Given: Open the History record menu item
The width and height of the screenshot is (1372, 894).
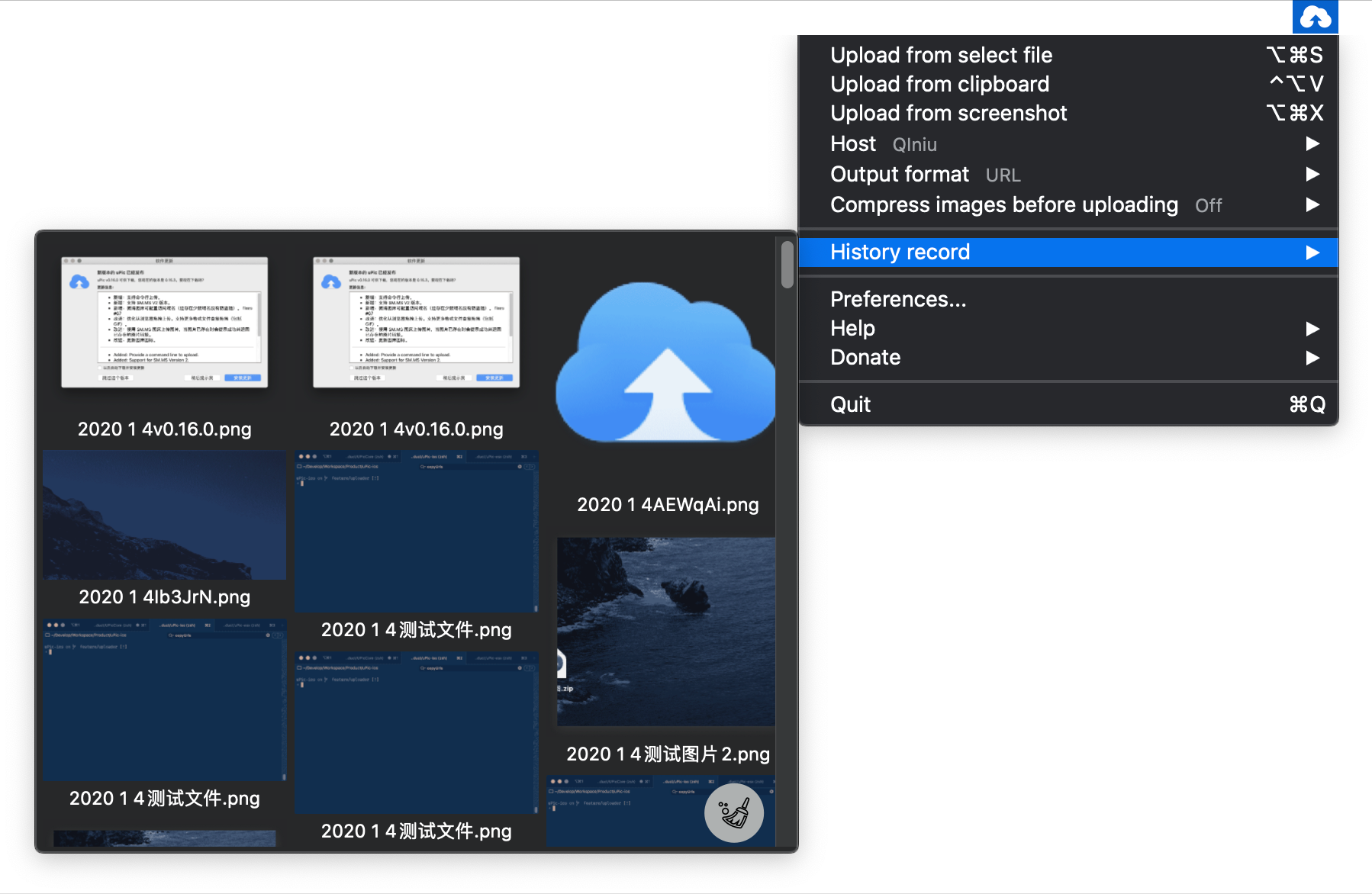Looking at the screenshot, I should [x=1068, y=252].
